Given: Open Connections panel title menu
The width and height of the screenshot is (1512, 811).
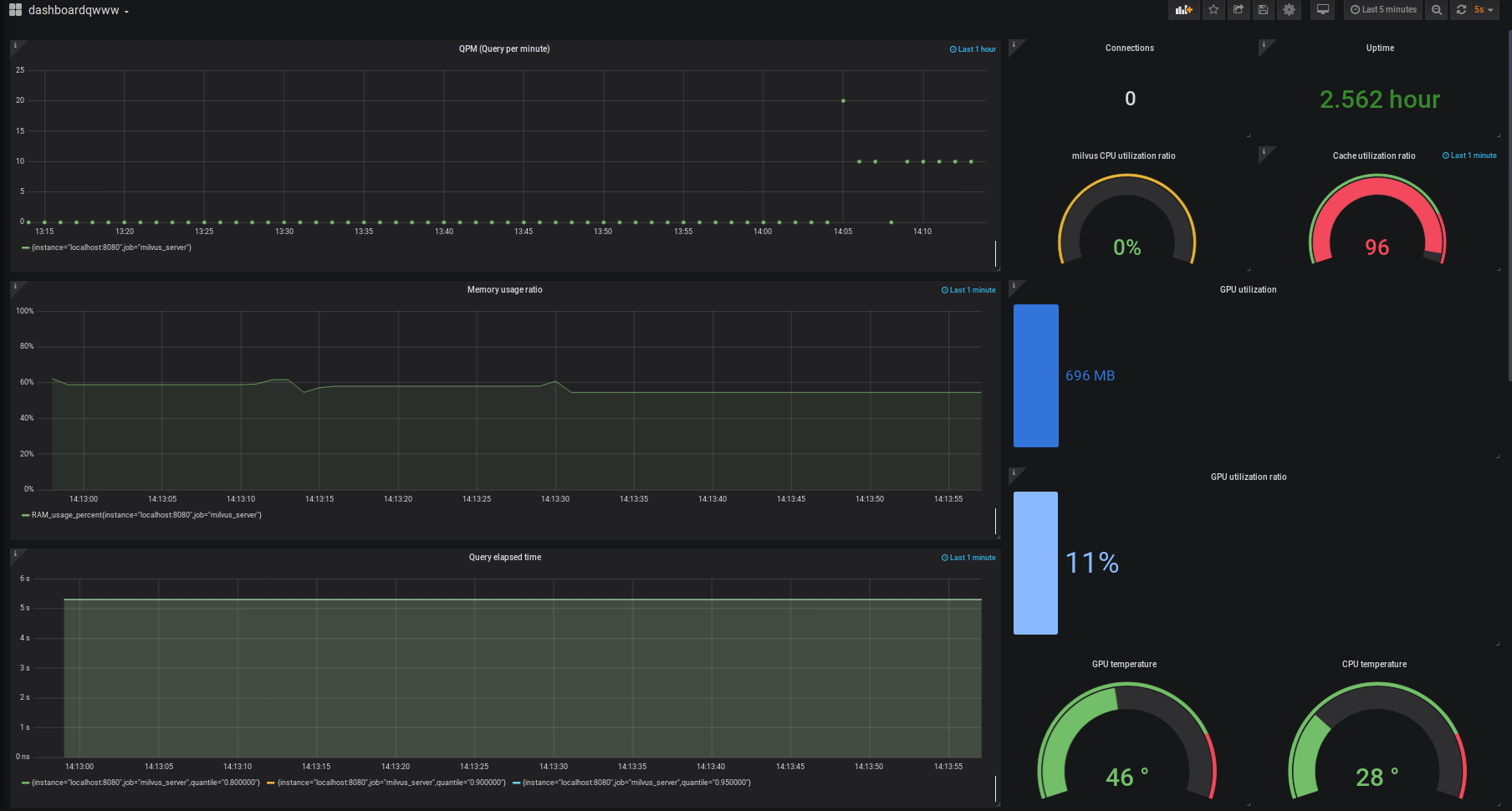Looking at the screenshot, I should point(1130,48).
